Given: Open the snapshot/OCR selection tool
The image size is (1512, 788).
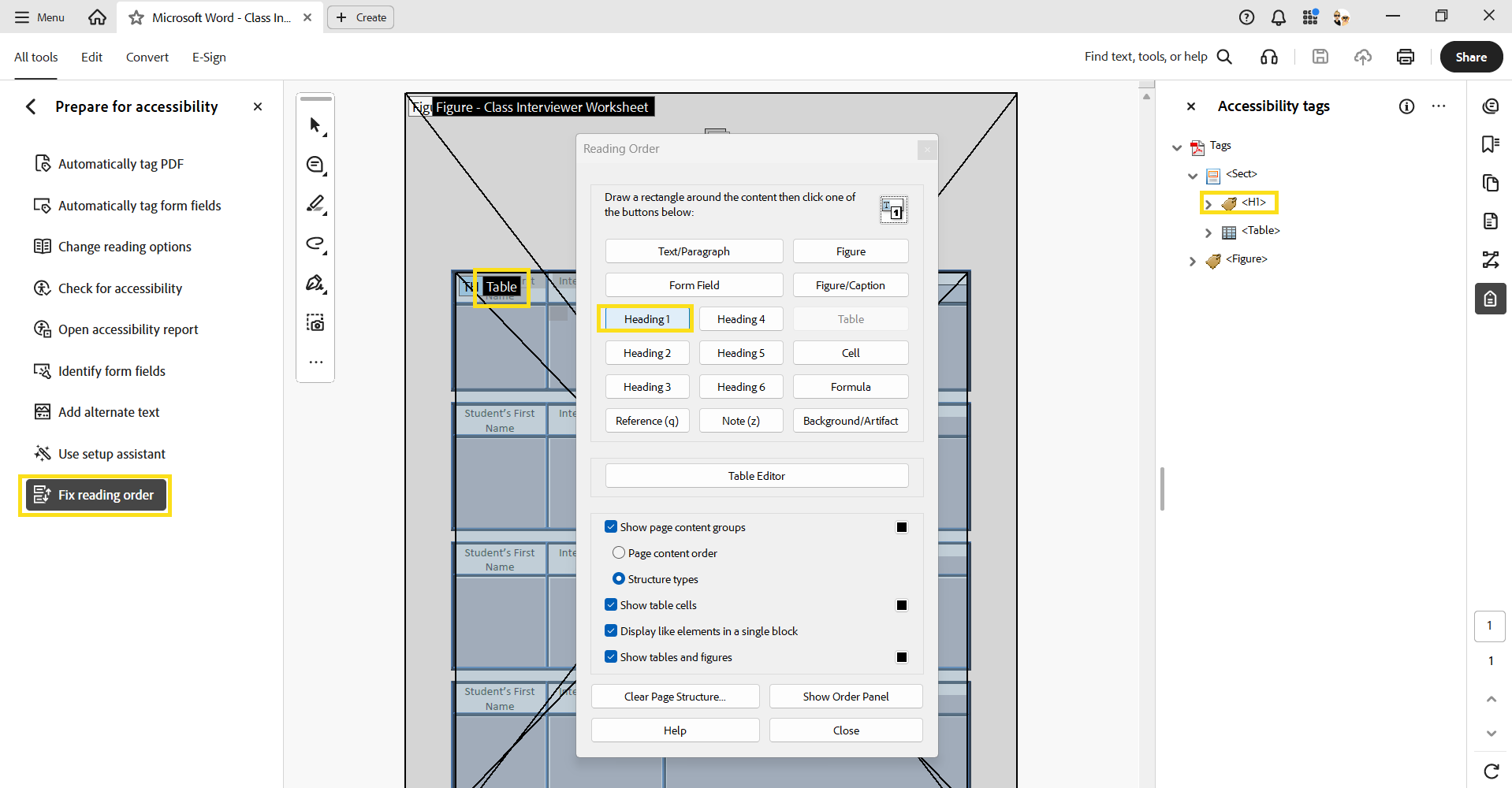Looking at the screenshot, I should [x=315, y=322].
